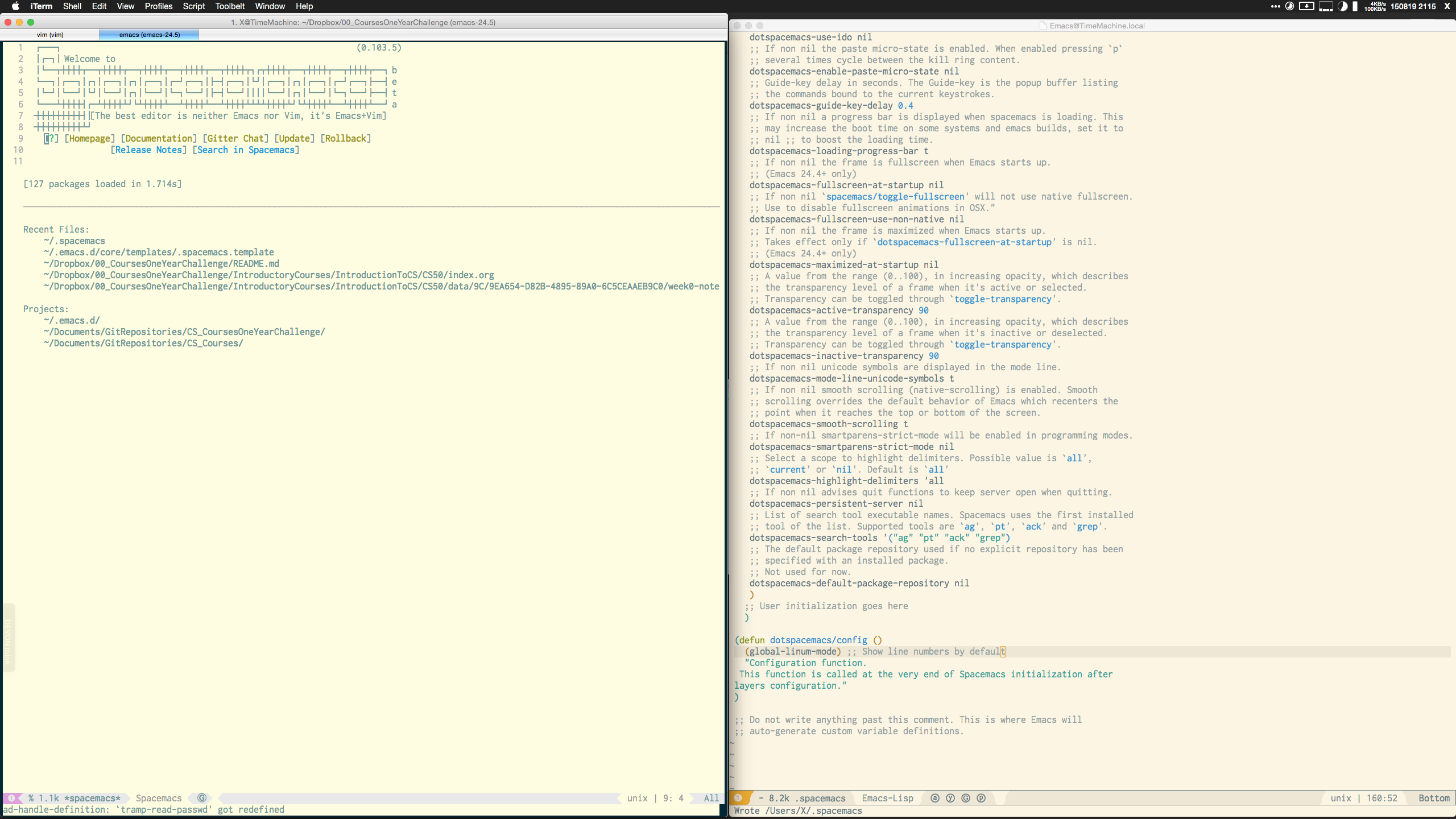
Task: Click the Spacemacs major mode in mode line
Action: 159,798
